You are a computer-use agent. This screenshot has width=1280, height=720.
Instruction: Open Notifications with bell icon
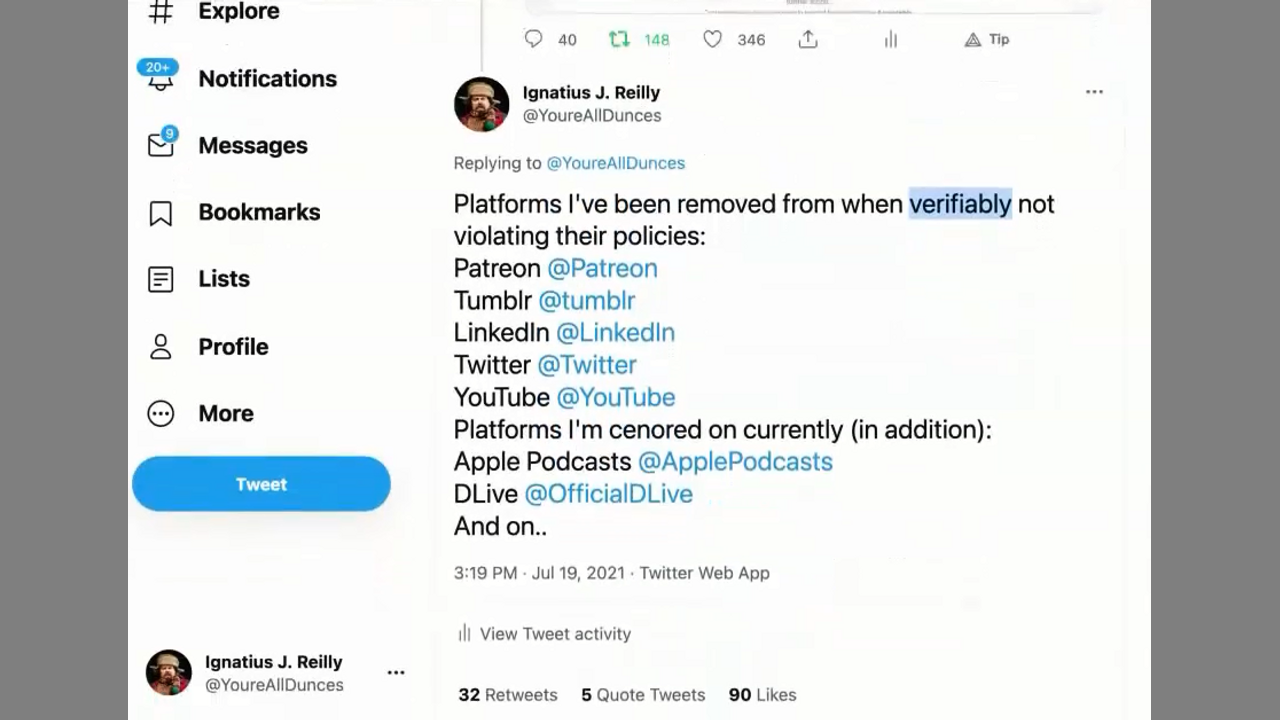tap(161, 78)
